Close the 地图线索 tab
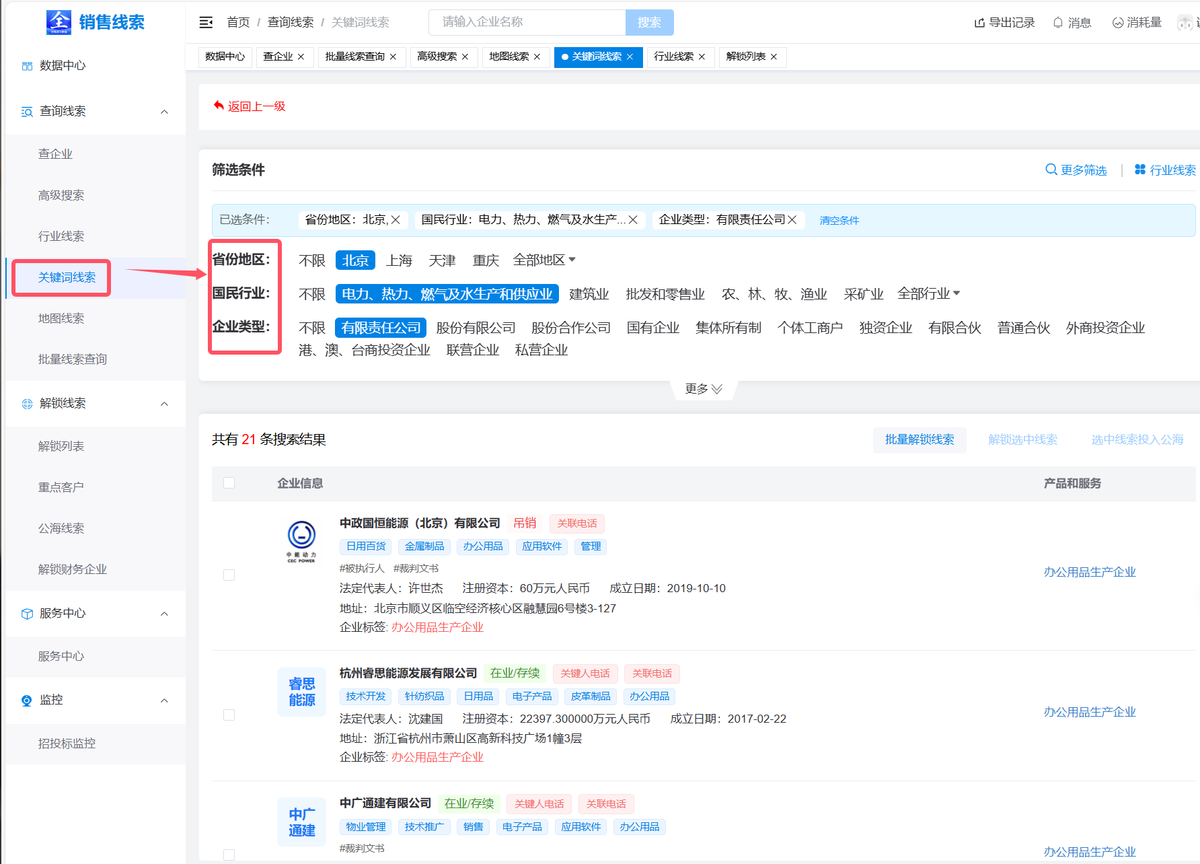1200x864 pixels. tap(537, 57)
